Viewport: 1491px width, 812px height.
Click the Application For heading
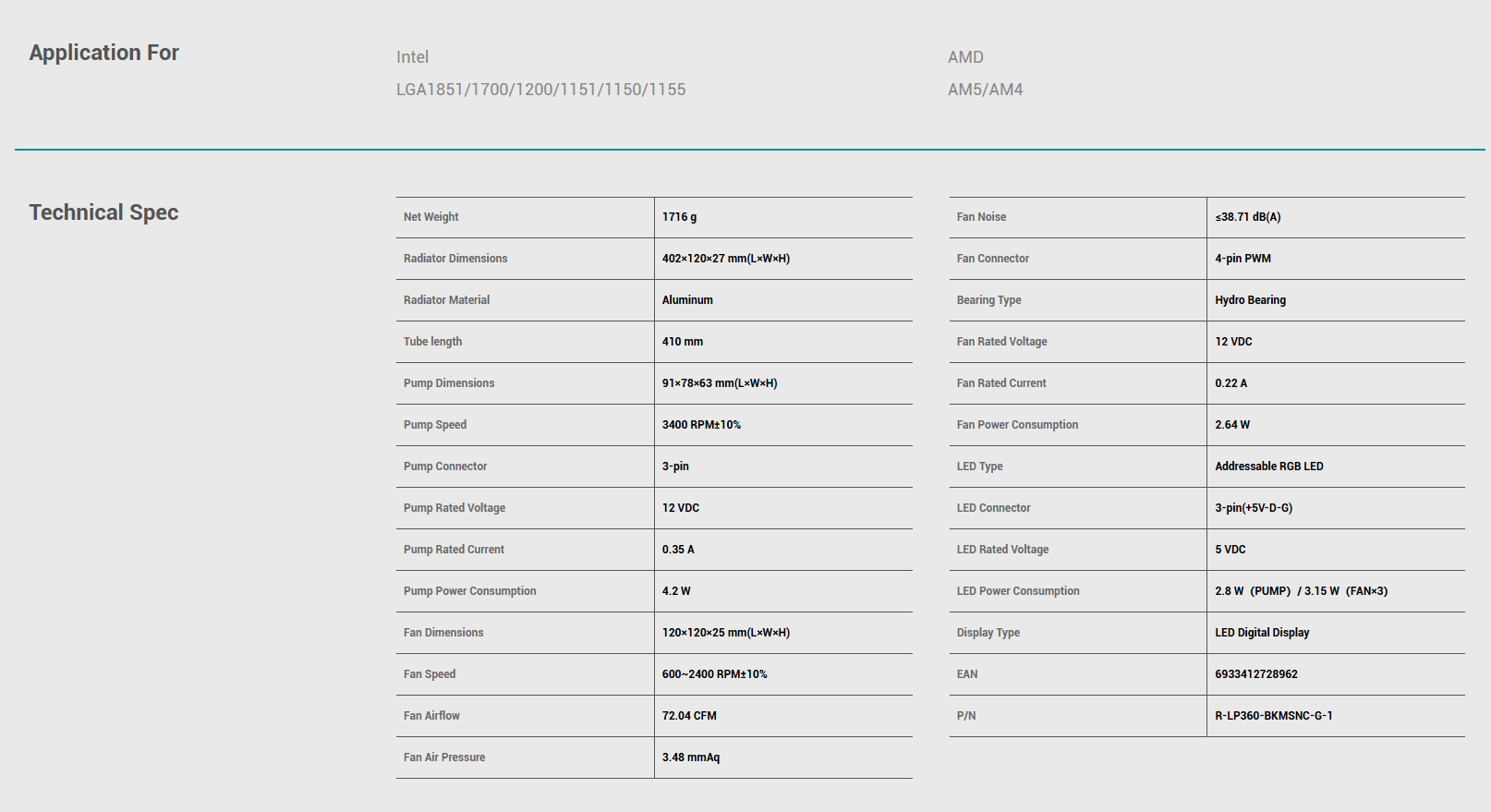(103, 53)
